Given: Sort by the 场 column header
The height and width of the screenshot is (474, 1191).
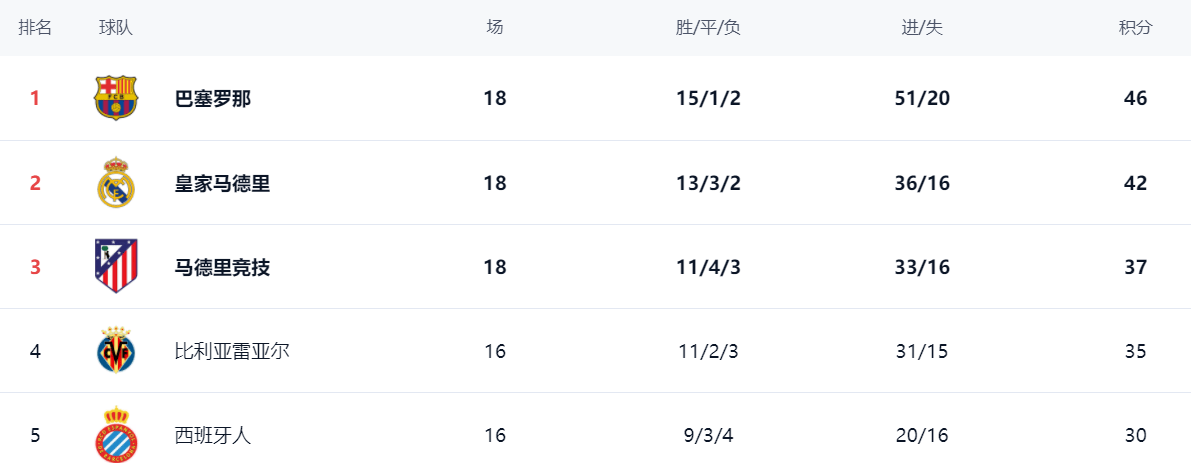Looking at the screenshot, I should click(x=495, y=28).
